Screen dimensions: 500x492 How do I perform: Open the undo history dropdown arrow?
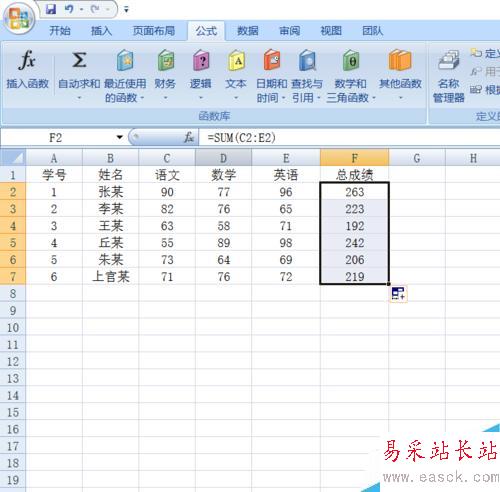coord(81,10)
